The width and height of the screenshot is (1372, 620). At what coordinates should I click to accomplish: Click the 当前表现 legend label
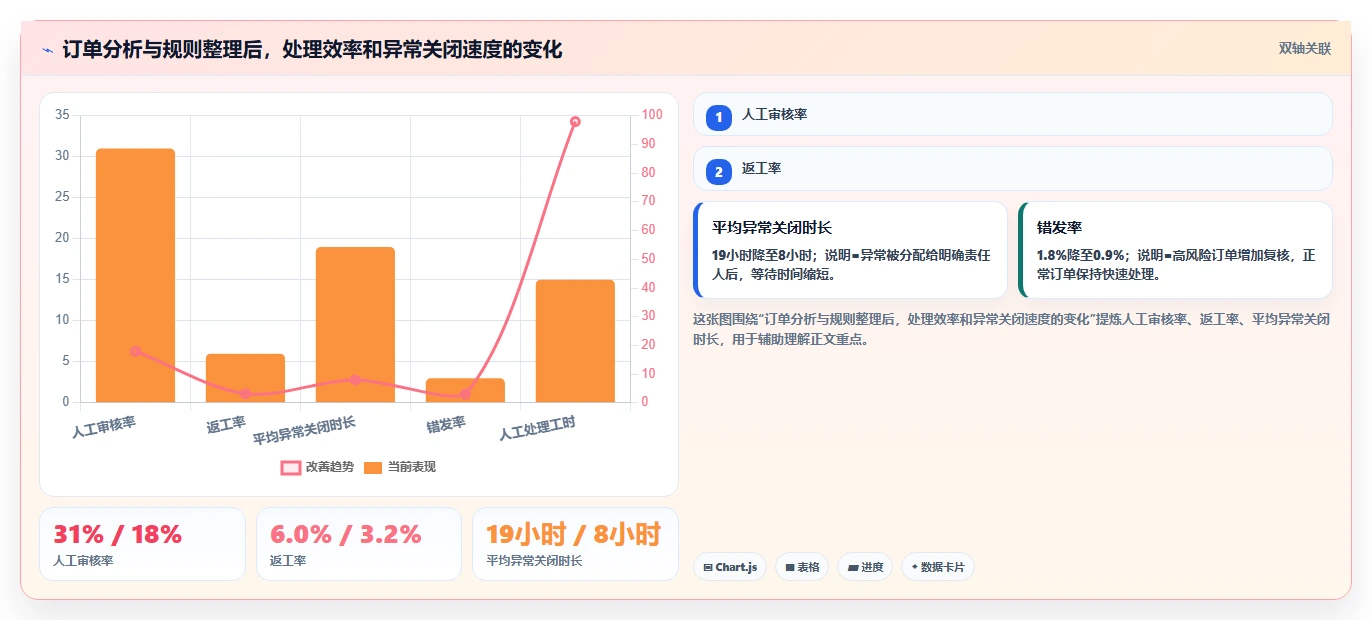coord(412,467)
